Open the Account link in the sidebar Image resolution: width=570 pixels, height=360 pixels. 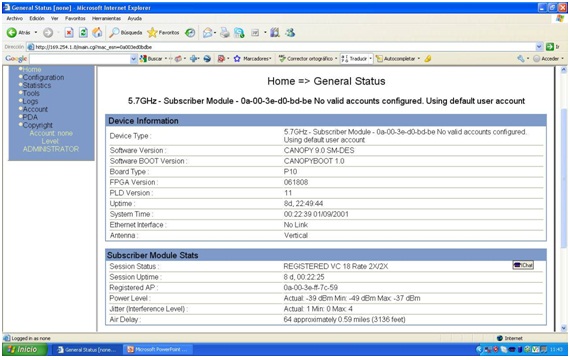point(35,109)
